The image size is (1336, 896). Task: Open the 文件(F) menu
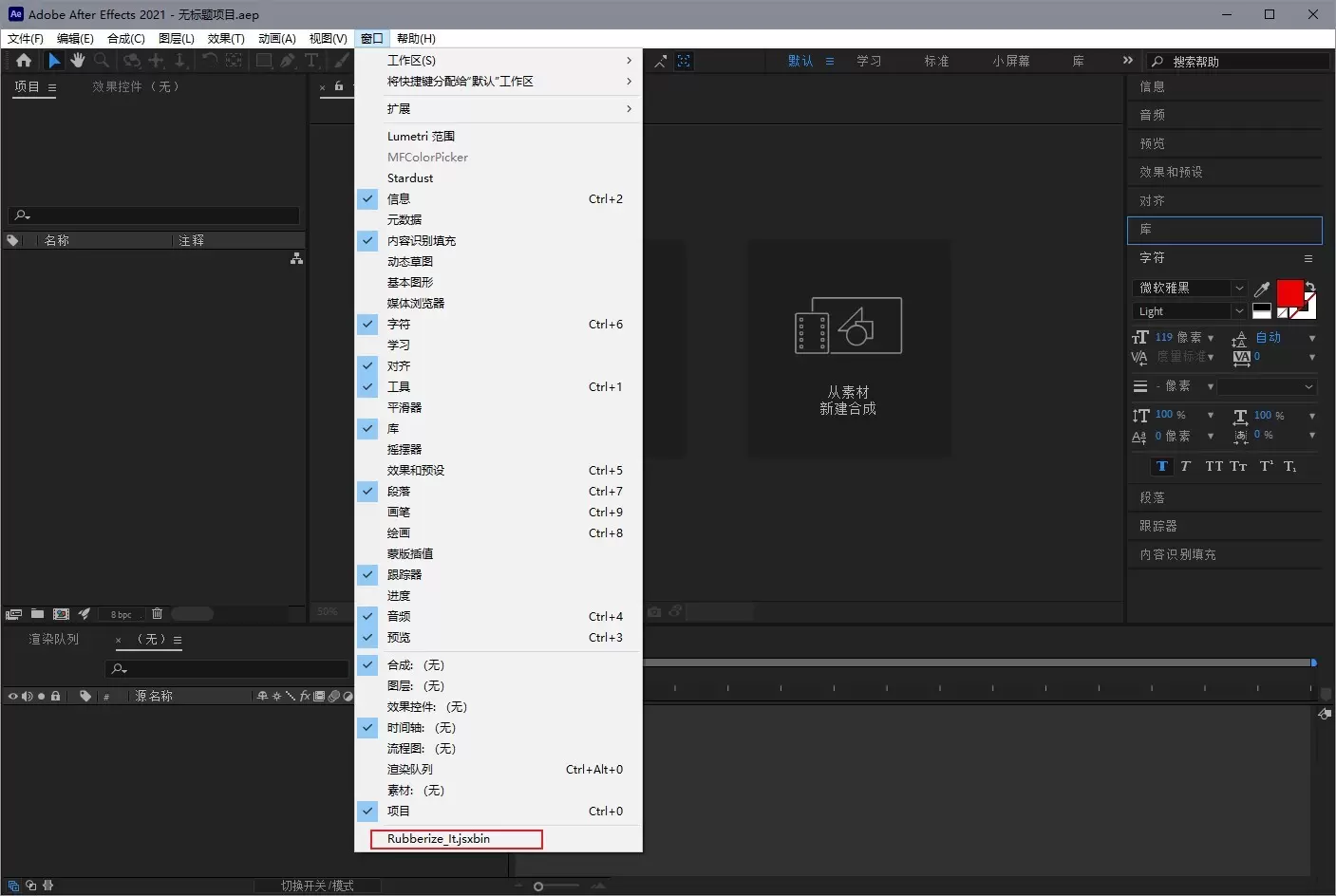pos(26,39)
